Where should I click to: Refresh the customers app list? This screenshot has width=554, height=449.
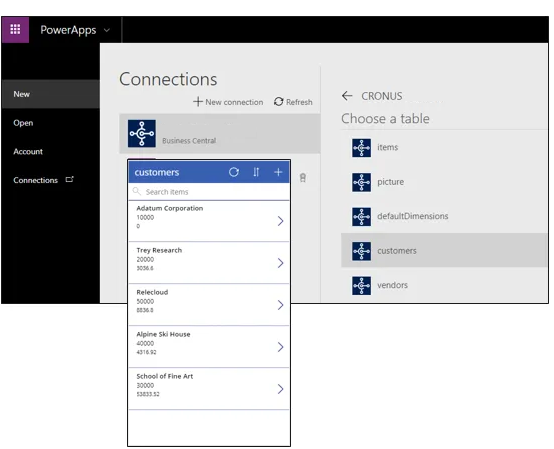tap(234, 172)
